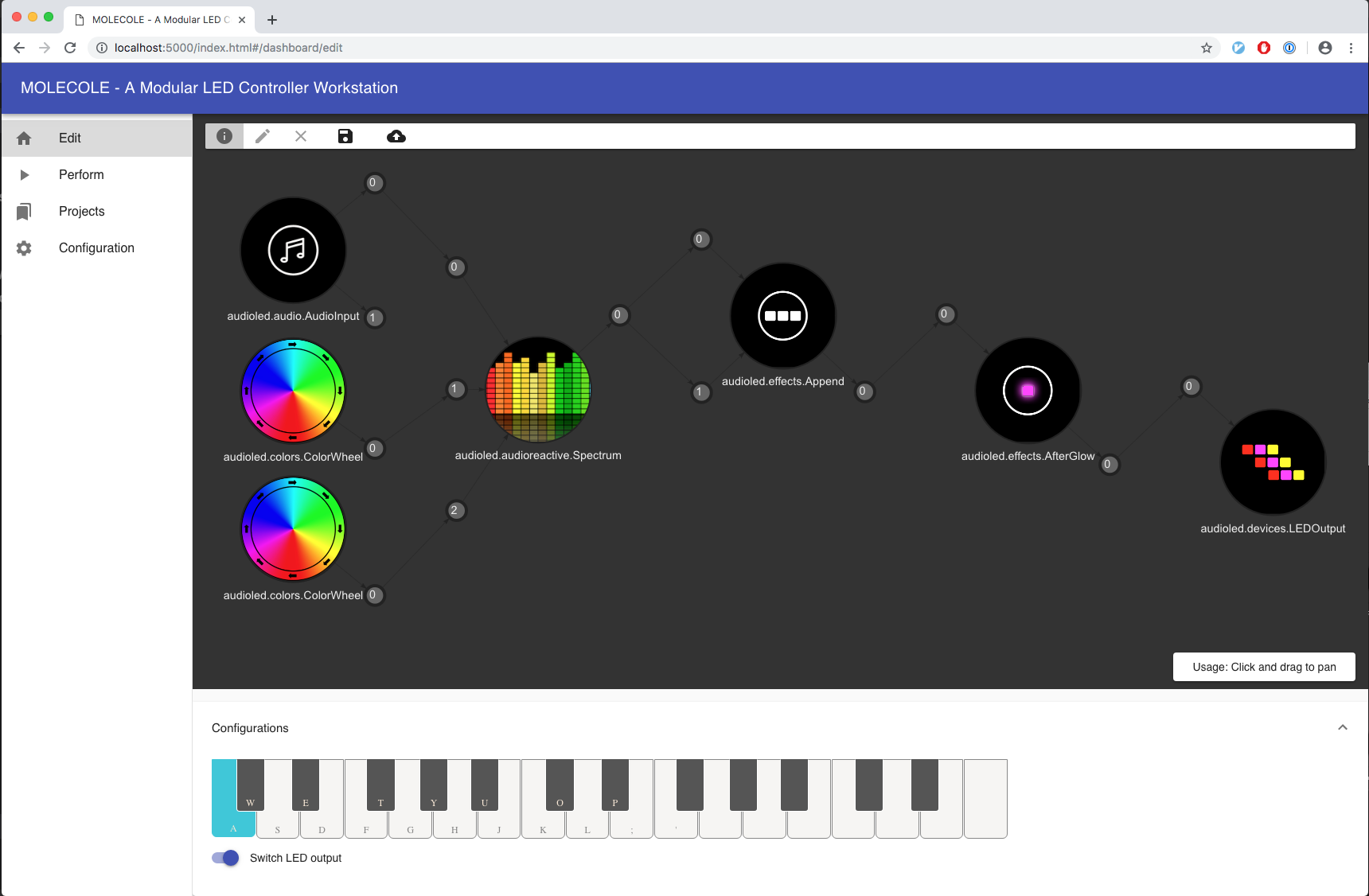Select the white K piano key
1369x896 pixels.
click(x=544, y=824)
